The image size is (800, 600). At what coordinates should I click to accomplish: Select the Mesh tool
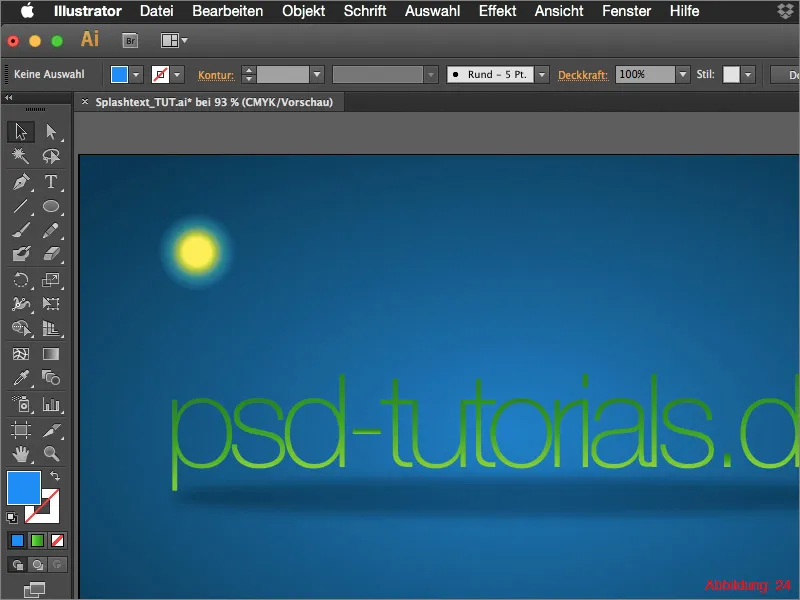[21, 354]
